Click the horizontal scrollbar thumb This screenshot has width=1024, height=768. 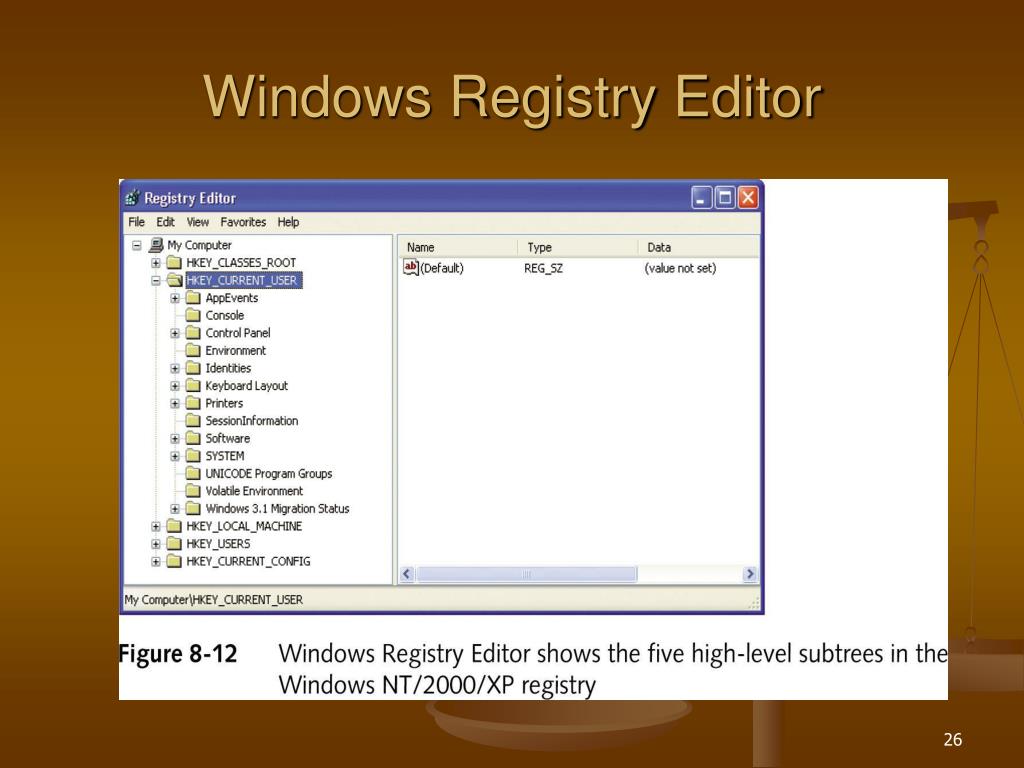[526, 574]
